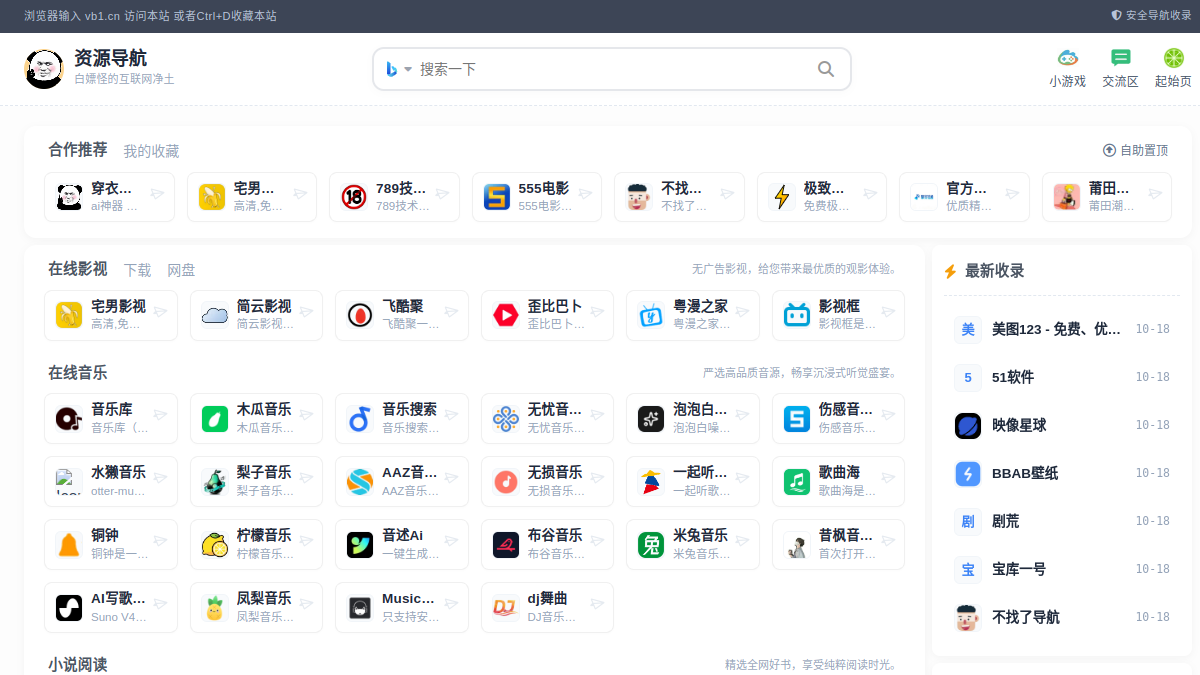Open 粤漫之家 TV icon

pyautogui.click(x=651, y=315)
